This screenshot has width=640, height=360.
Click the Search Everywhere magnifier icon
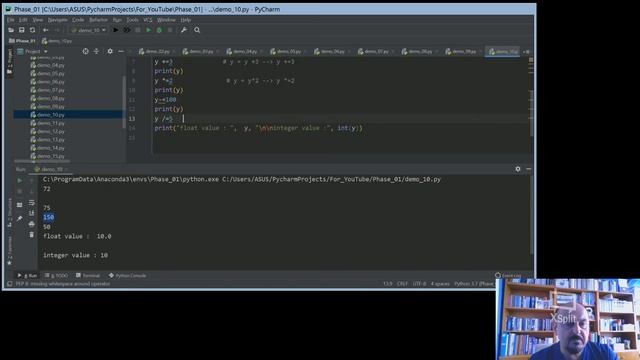[x=197, y=30]
